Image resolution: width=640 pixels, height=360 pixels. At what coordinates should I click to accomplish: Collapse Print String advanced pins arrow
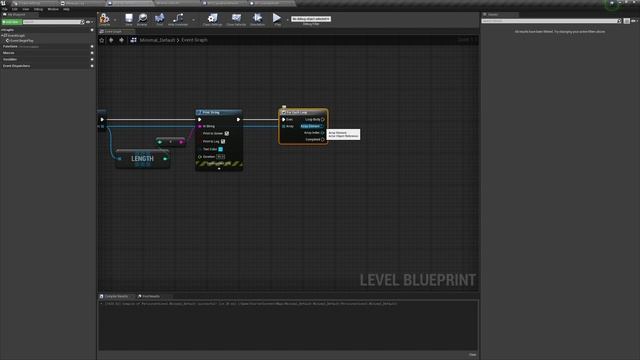[219, 168]
